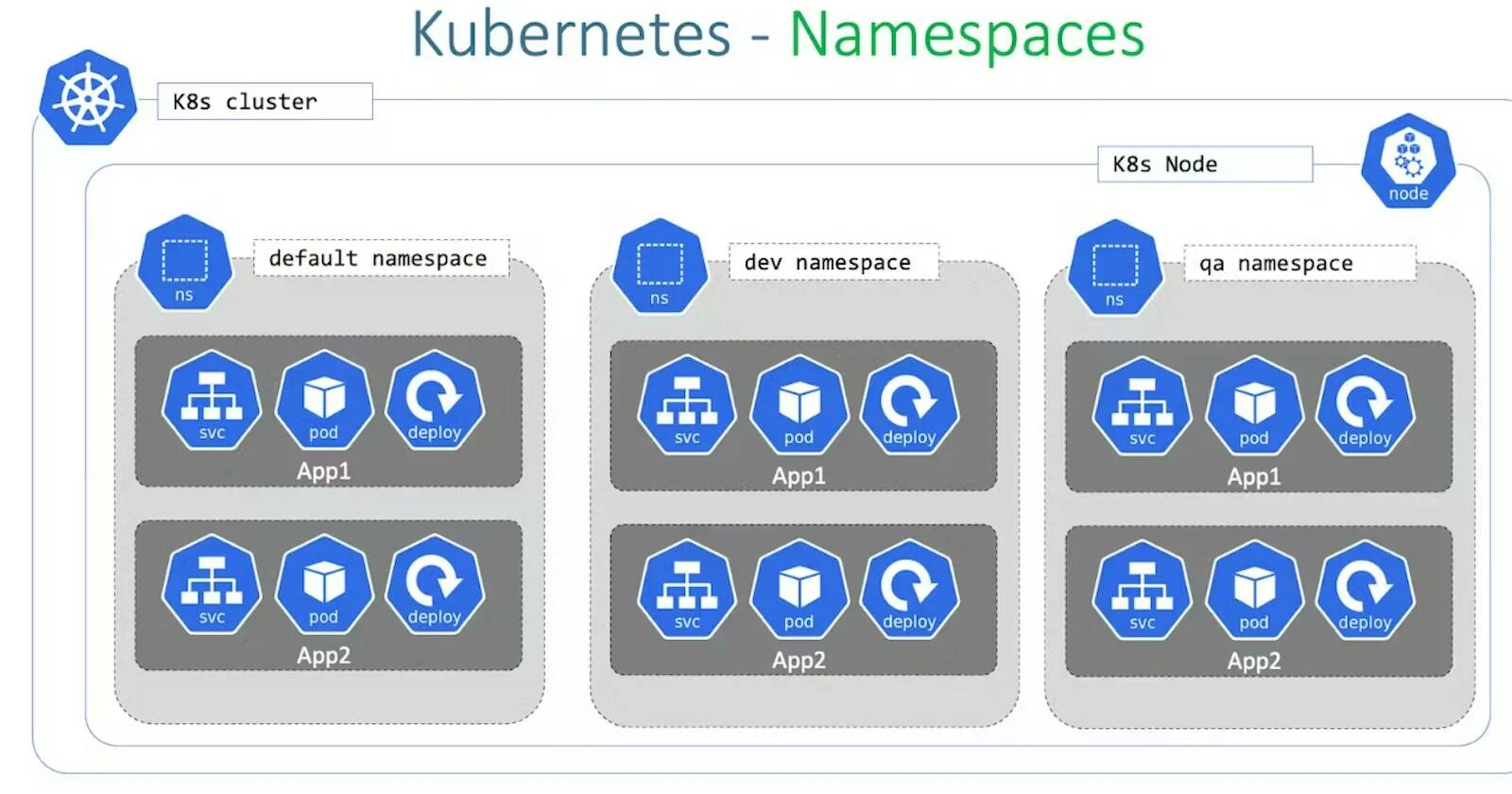Click pod icon of App1 in default namespace

323,400
